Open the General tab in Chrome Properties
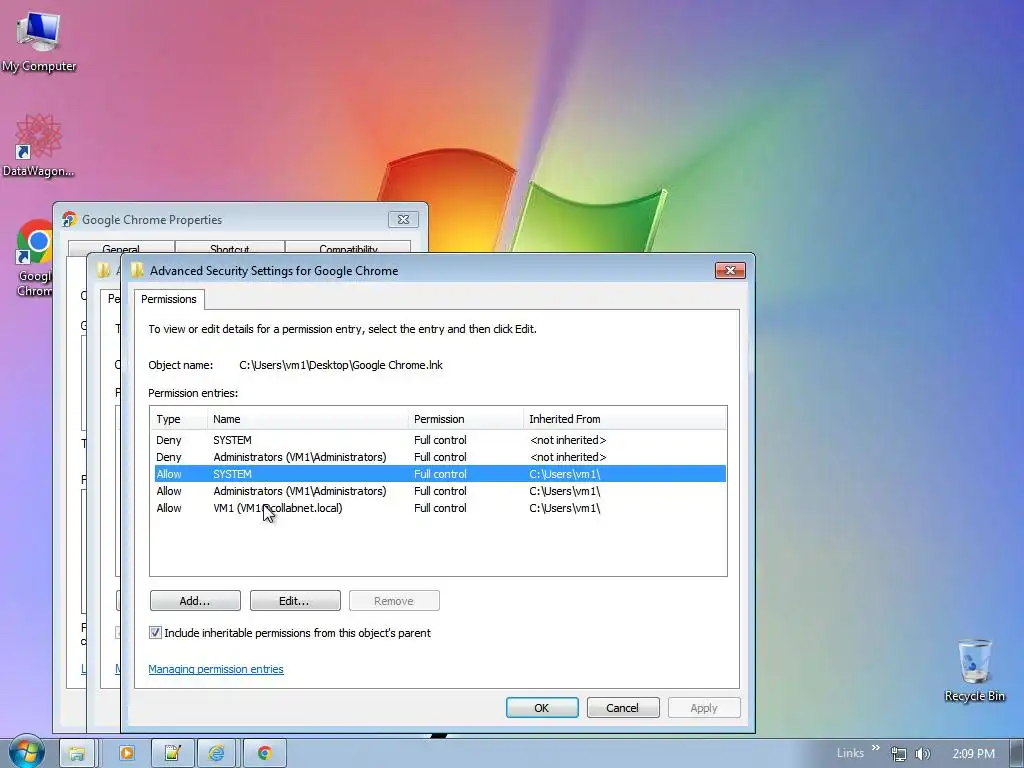Screen dimensions: 1024x768 coord(121,249)
